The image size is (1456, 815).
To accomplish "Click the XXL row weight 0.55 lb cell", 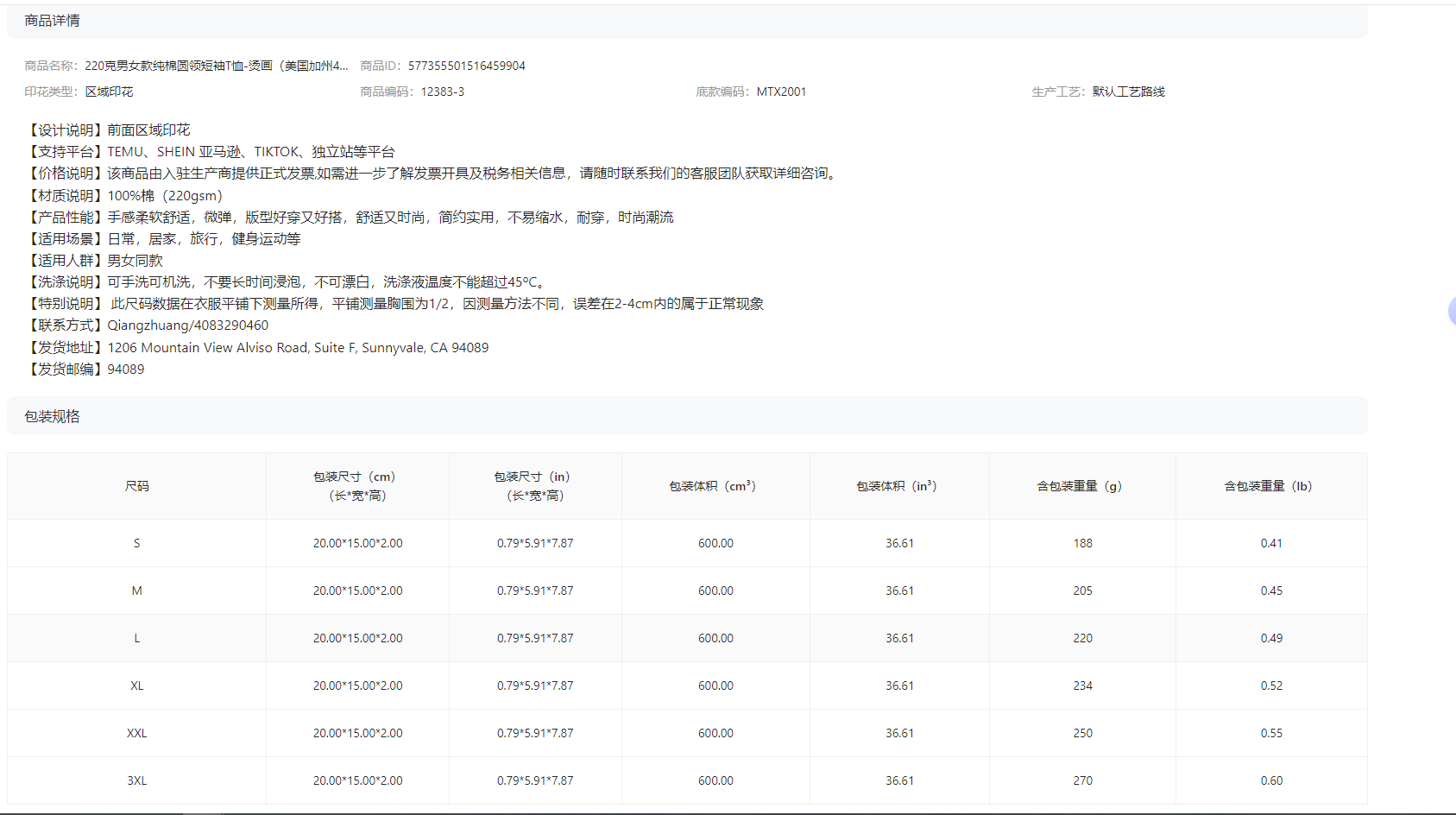I will point(1270,733).
